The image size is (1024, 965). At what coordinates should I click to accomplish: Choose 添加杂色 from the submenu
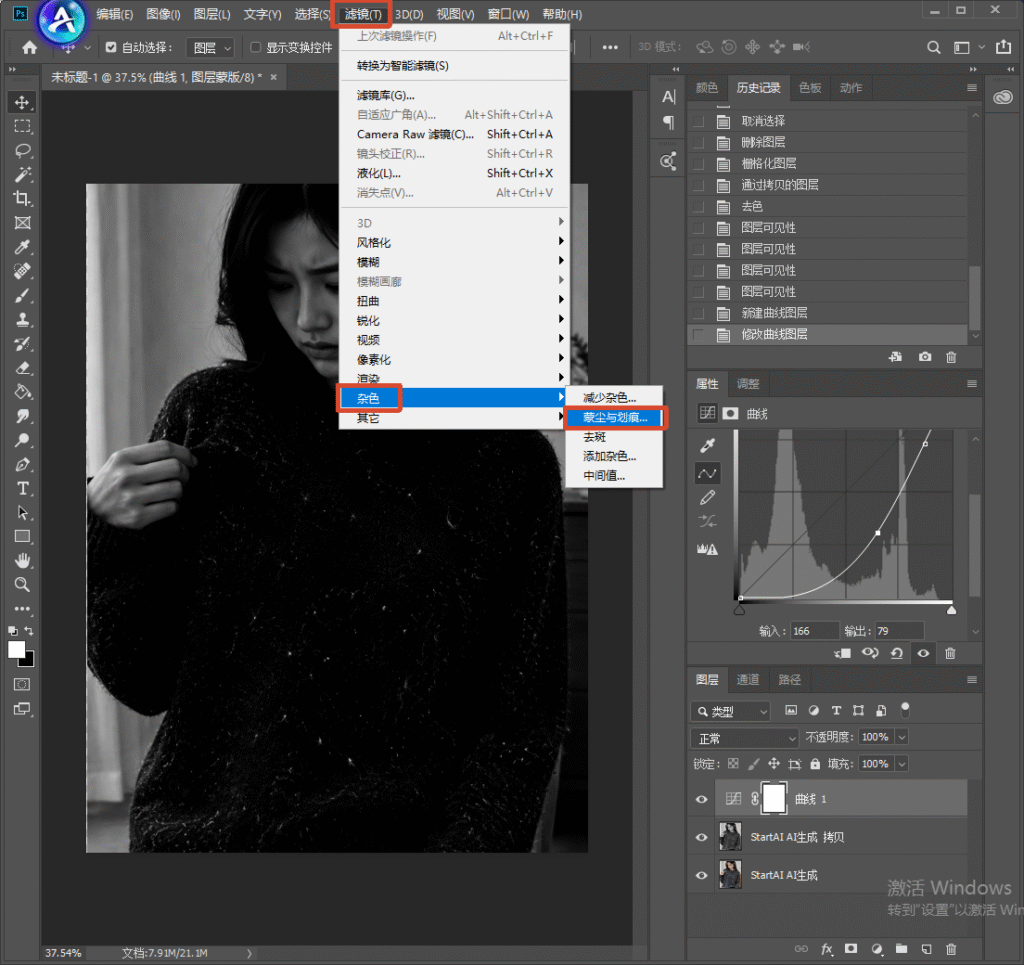coord(615,456)
